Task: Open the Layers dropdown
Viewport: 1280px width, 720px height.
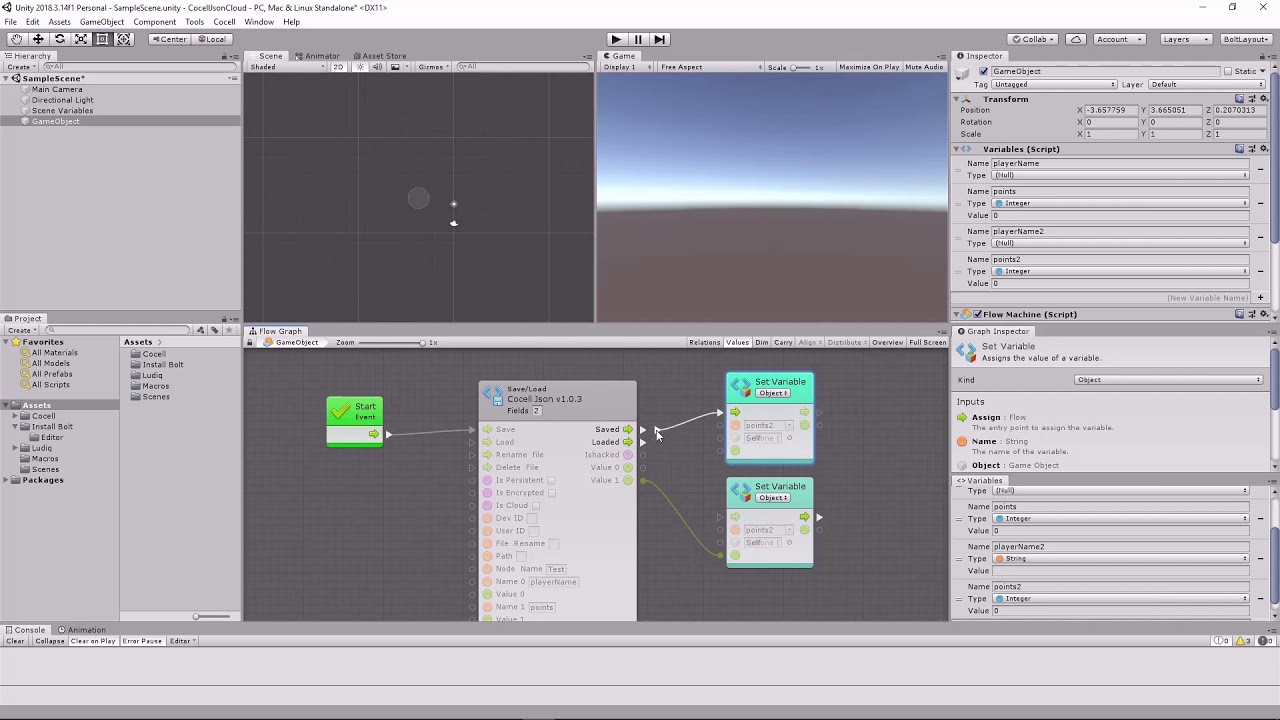Action: [1186, 39]
